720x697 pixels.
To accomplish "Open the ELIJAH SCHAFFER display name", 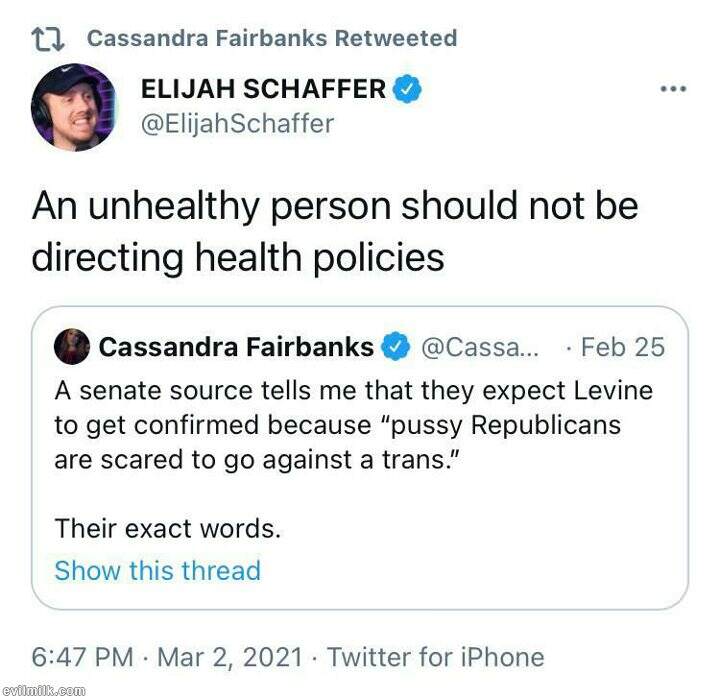I will coord(263,89).
